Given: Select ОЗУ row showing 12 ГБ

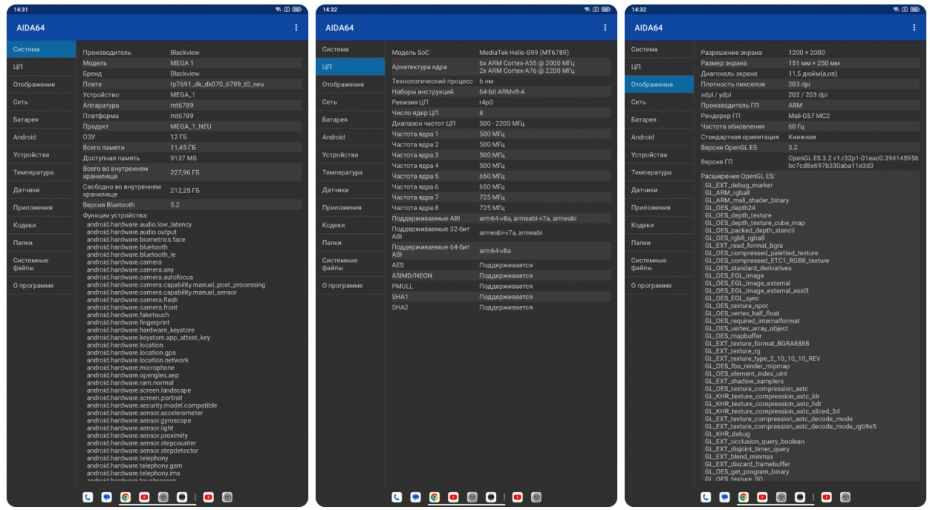Looking at the screenshot, I should (x=191, y=136).
